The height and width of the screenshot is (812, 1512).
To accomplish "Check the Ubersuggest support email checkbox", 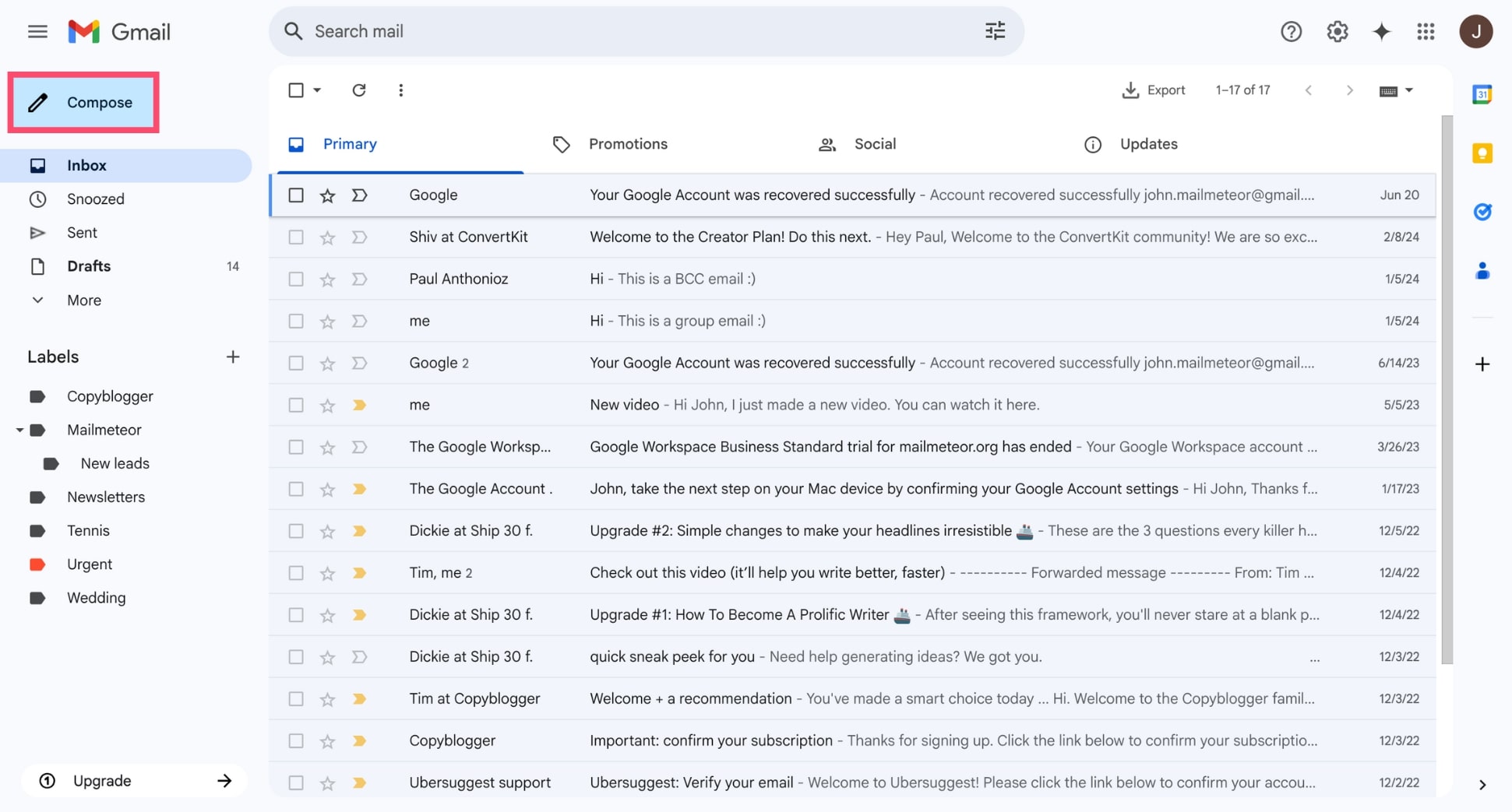I will (x=296, y=782).
